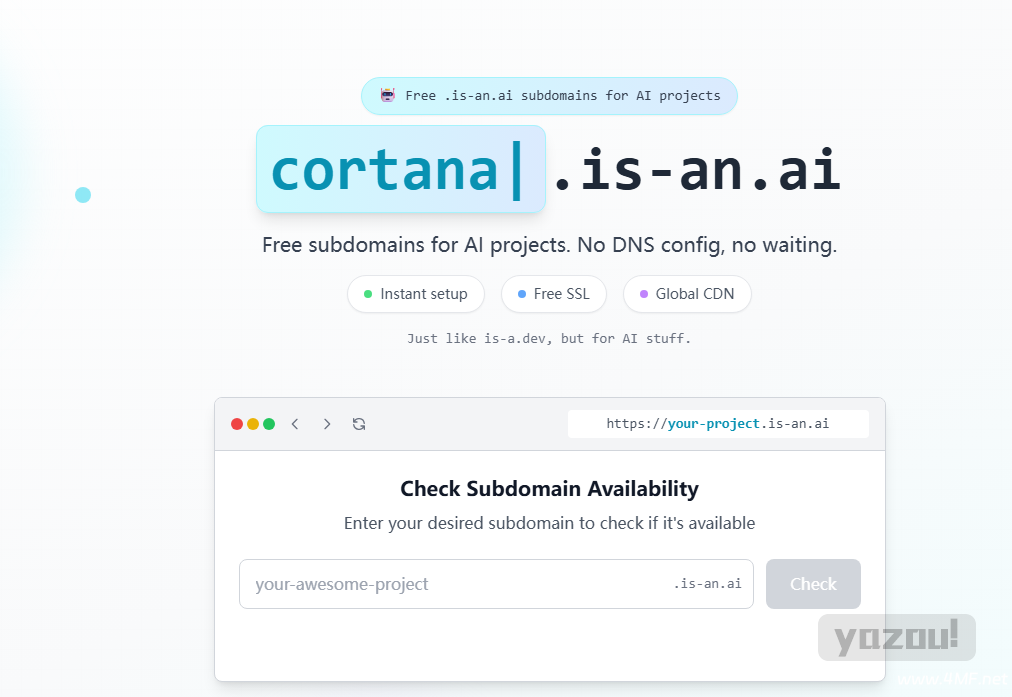Click the red window dot
The image size is (1012, 697).
237,424
